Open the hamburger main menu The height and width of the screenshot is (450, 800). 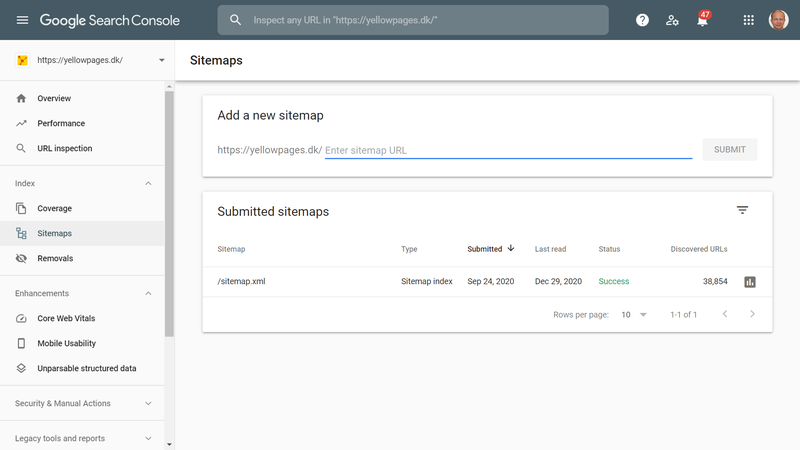coord(22,20)
